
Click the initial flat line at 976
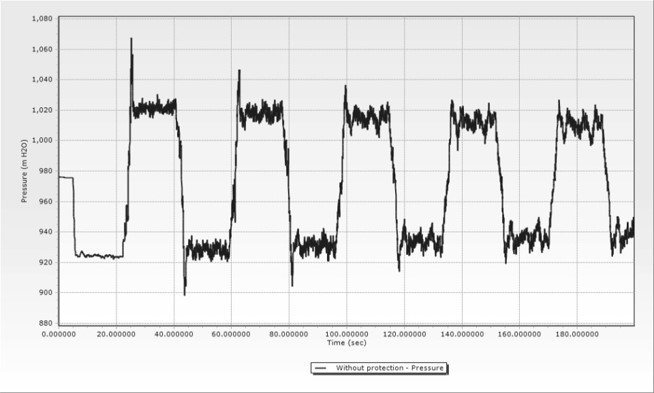click(x=66, y=178)
